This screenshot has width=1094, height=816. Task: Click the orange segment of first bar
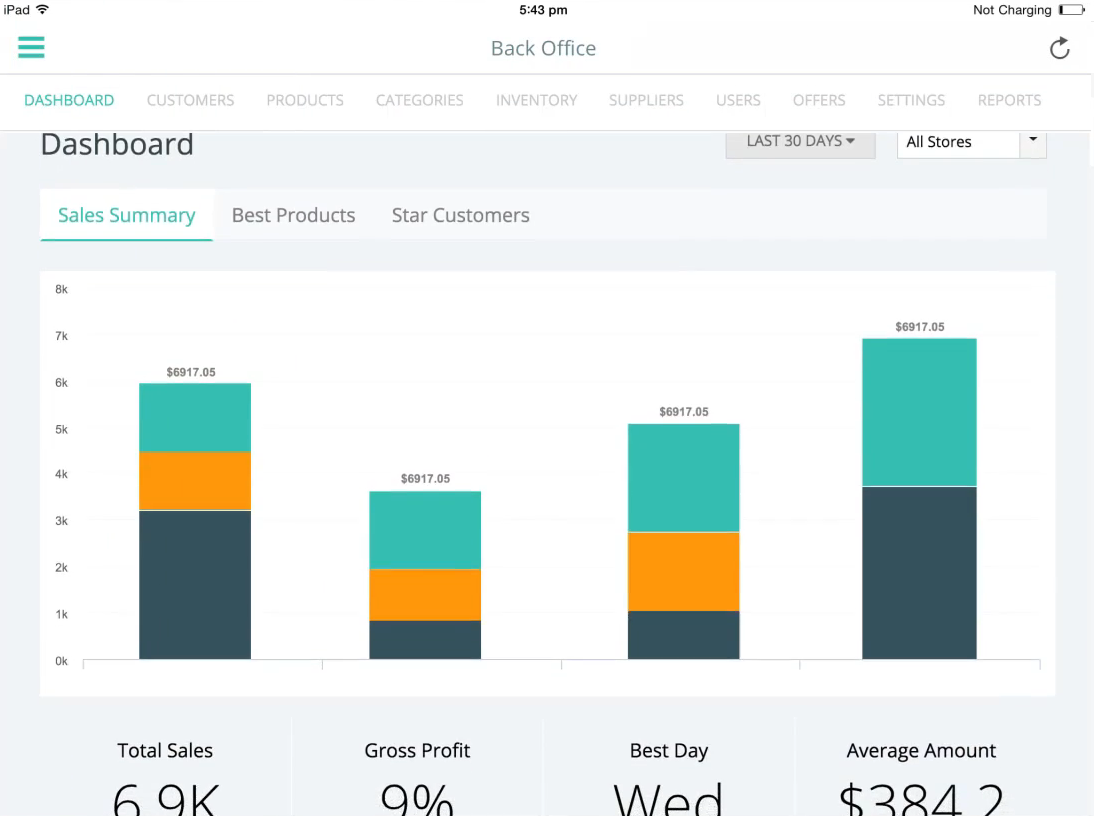tap(195, 481)
